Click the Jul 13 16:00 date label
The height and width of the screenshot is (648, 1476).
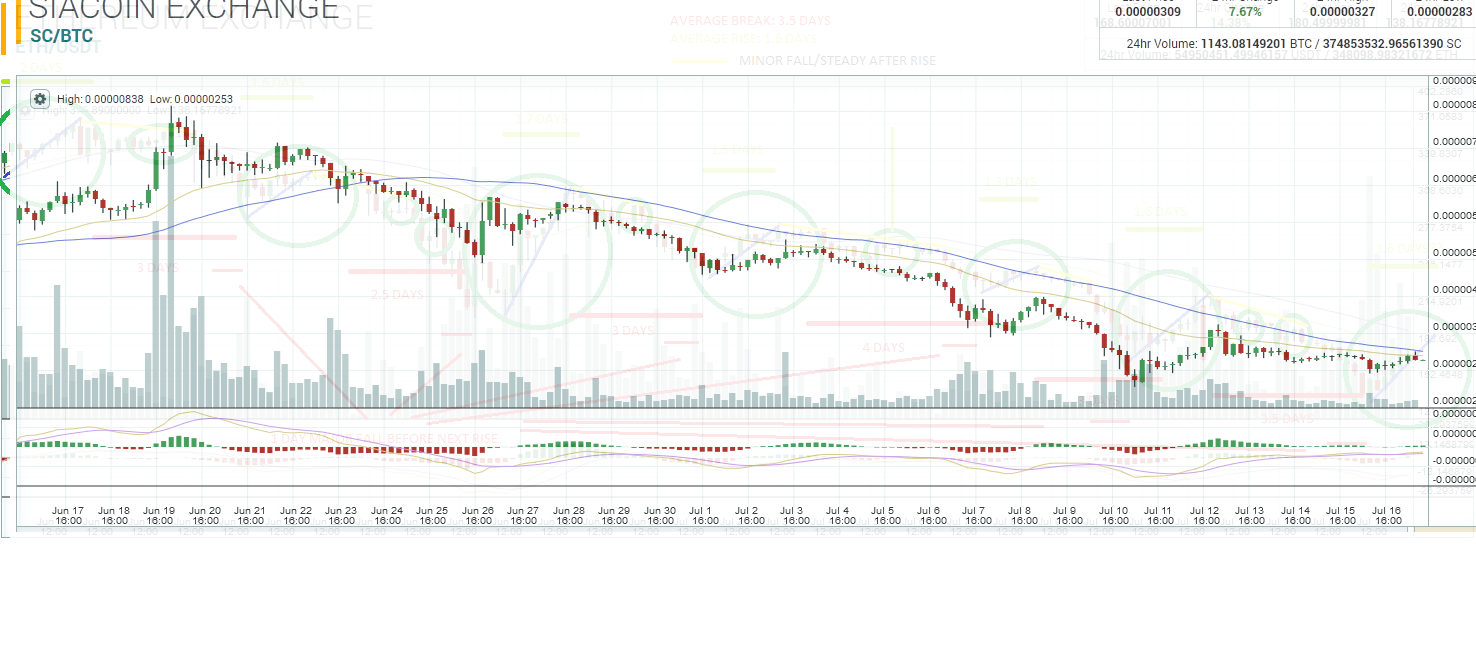1250,515
